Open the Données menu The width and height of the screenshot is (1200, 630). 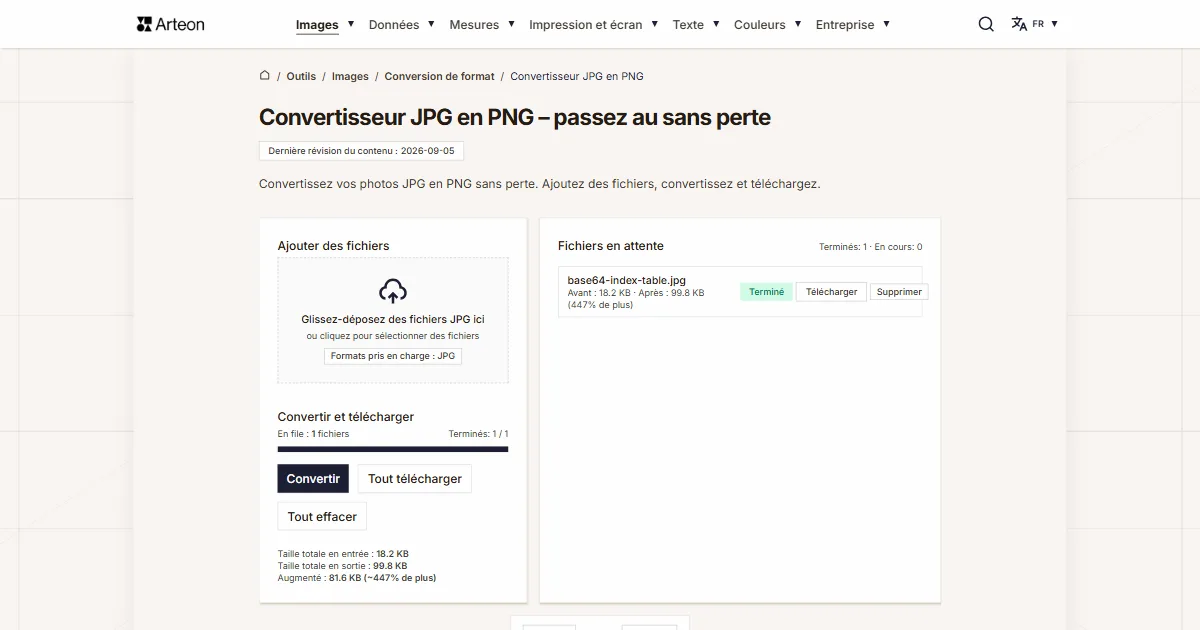(x=394, y=25)
